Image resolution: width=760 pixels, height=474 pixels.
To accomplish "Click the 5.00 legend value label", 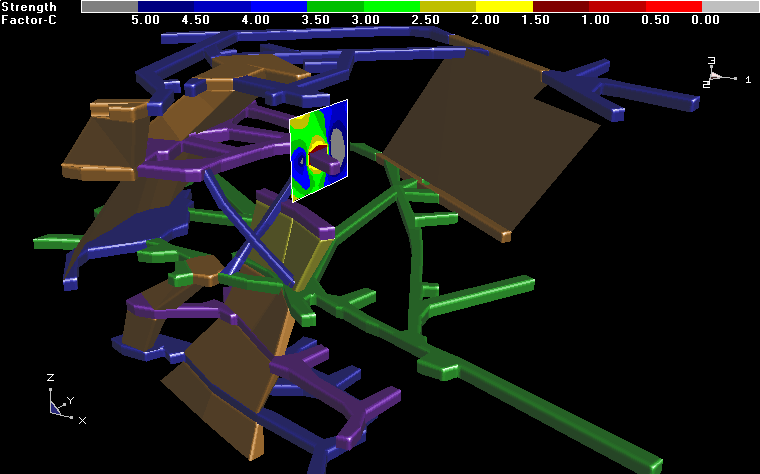I will click(145, 19).
